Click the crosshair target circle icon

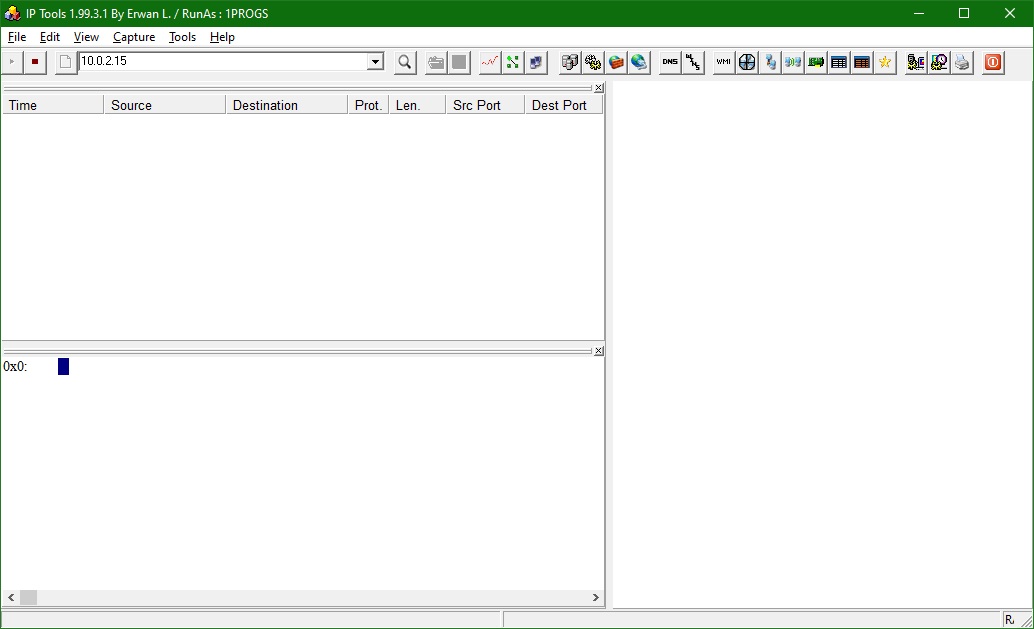pyautogui.click(x=746, y=62)
